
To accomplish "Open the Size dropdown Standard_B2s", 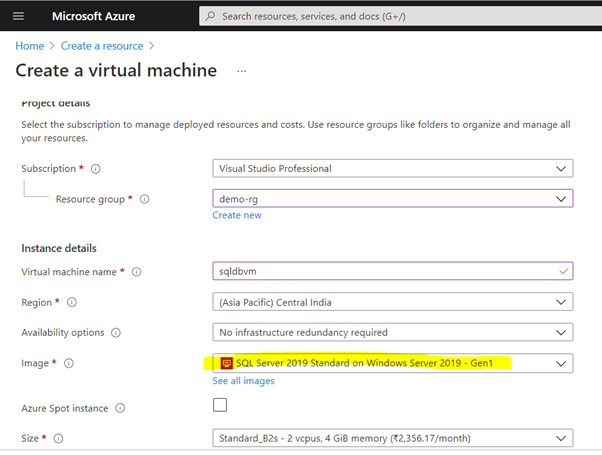I will pyautogui.click(x=393, y=438).
